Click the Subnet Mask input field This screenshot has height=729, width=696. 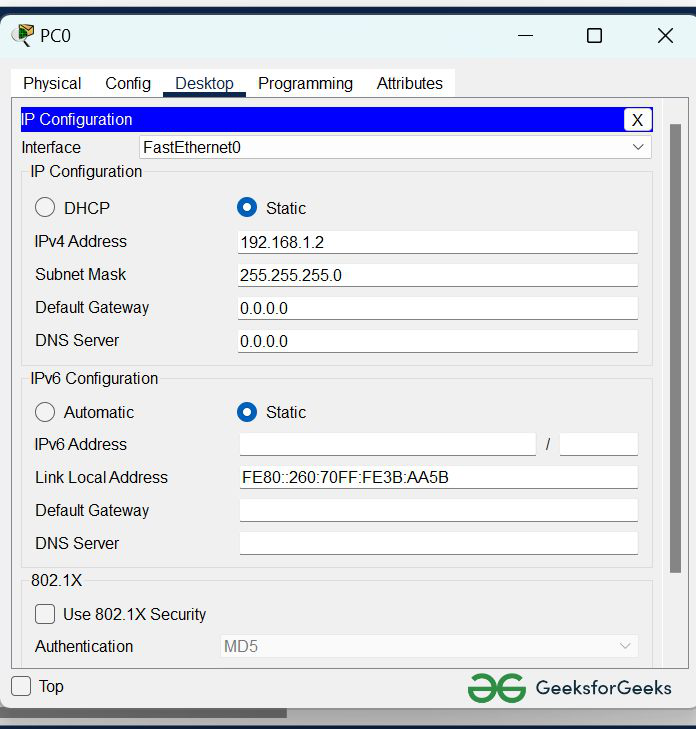pyautogui.click(x=437, y=275)
